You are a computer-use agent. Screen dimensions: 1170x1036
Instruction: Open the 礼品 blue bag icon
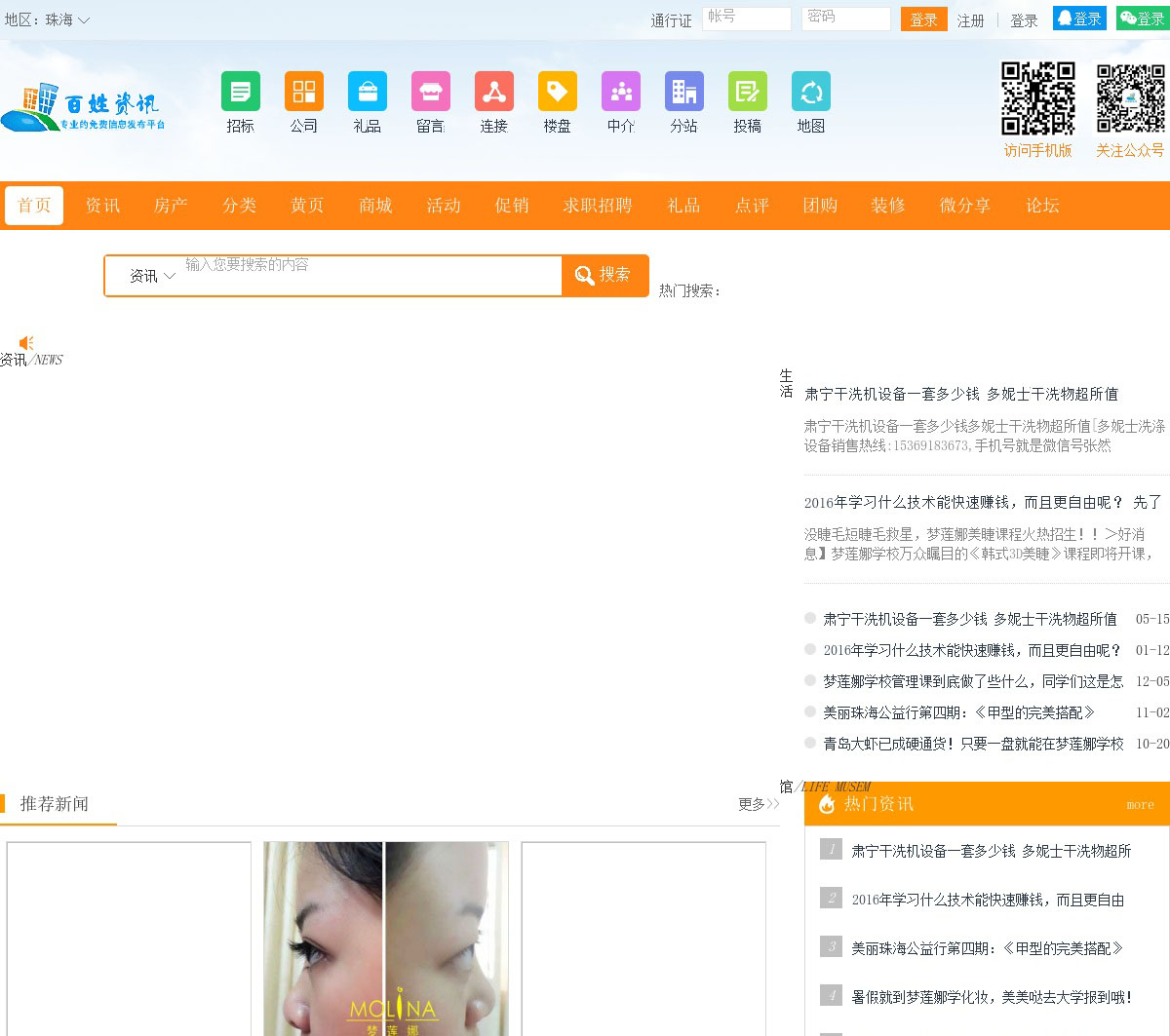(x=367, y=92)
